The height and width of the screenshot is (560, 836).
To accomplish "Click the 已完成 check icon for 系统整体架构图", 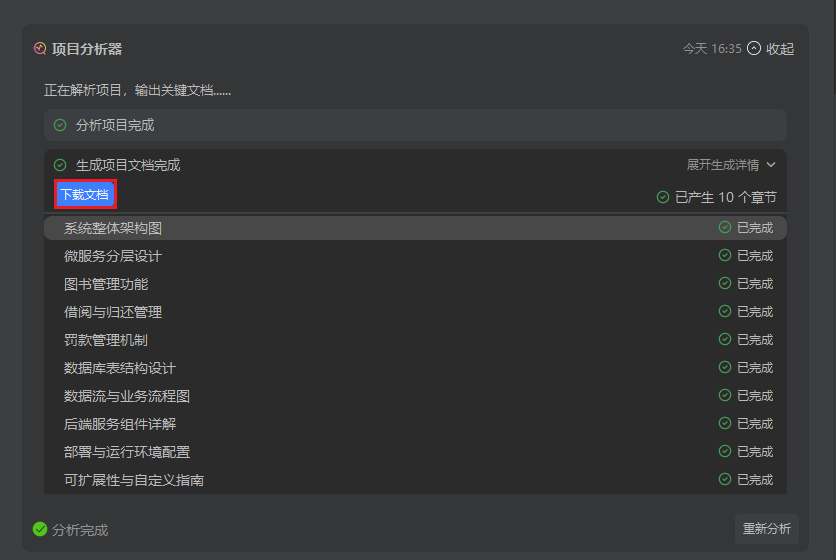I will [725, 228].
